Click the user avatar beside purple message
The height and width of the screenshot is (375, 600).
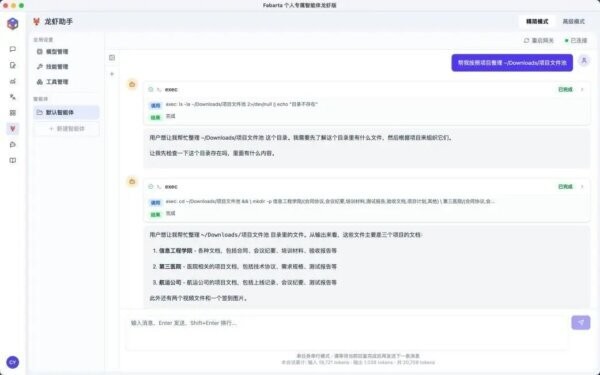(x=584, y=60)
